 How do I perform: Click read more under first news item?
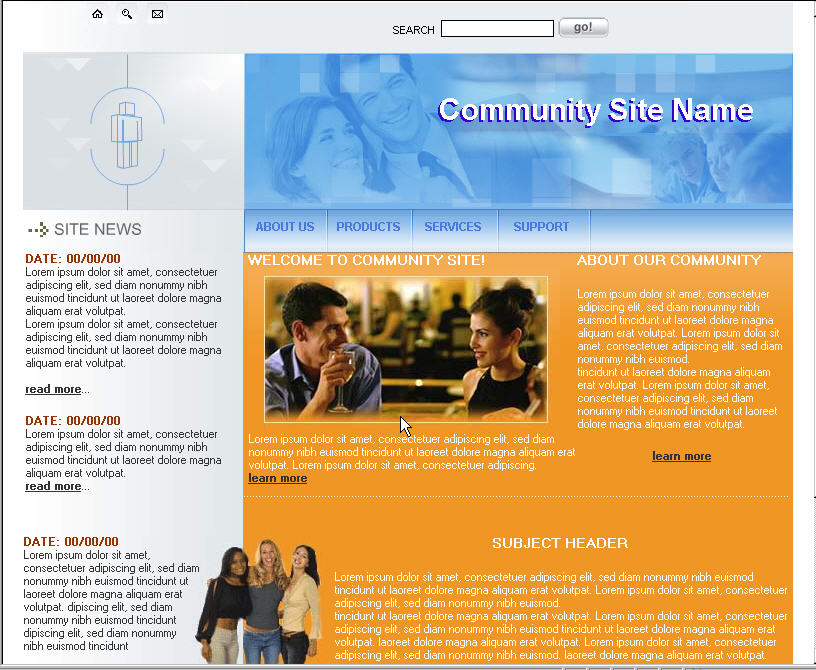(x=53, y=389)
